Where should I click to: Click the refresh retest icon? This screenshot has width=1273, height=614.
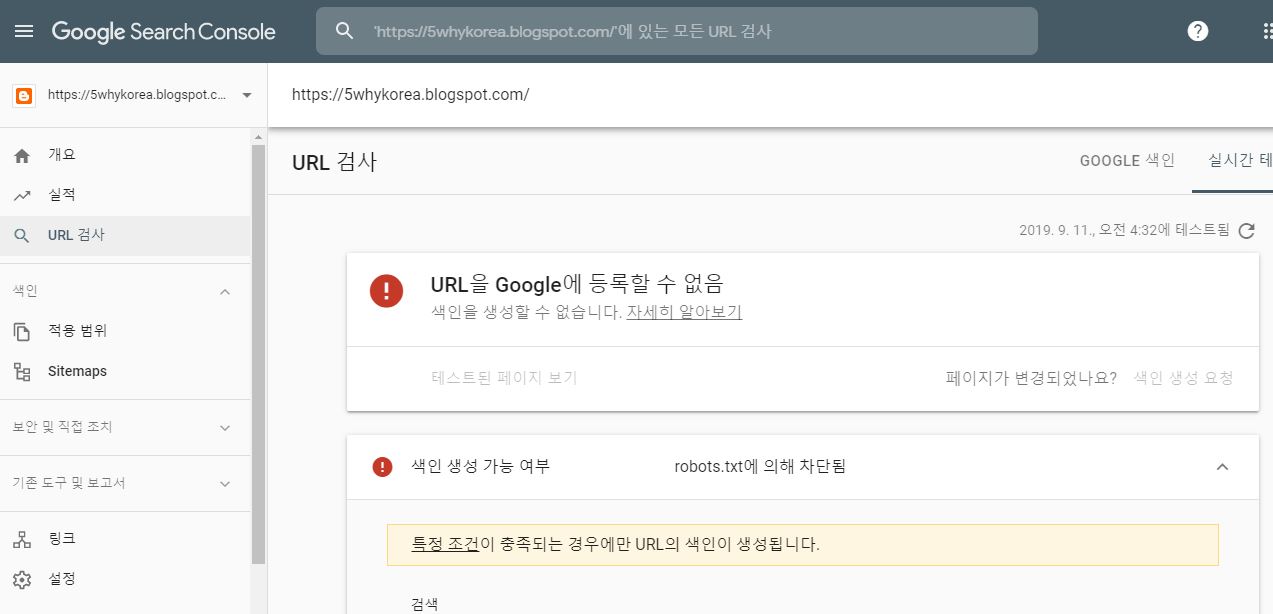click(x=1246, y=231)
